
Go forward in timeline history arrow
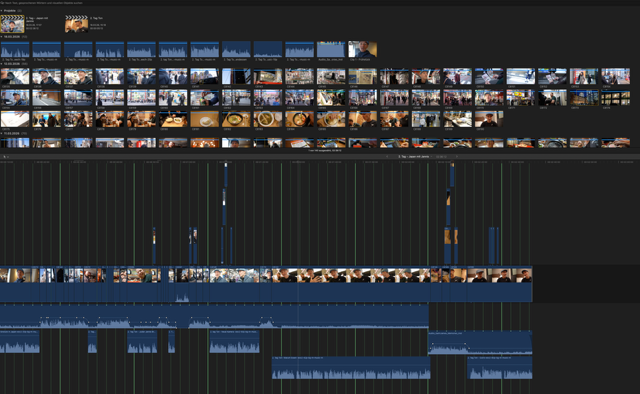(457, 156)
